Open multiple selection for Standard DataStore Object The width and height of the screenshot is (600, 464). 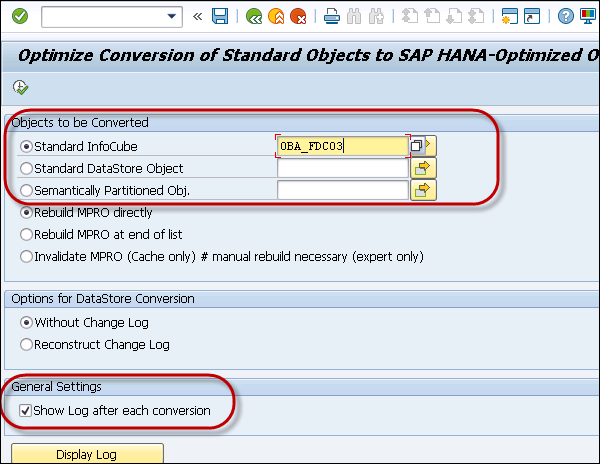(x=424, y=168)
